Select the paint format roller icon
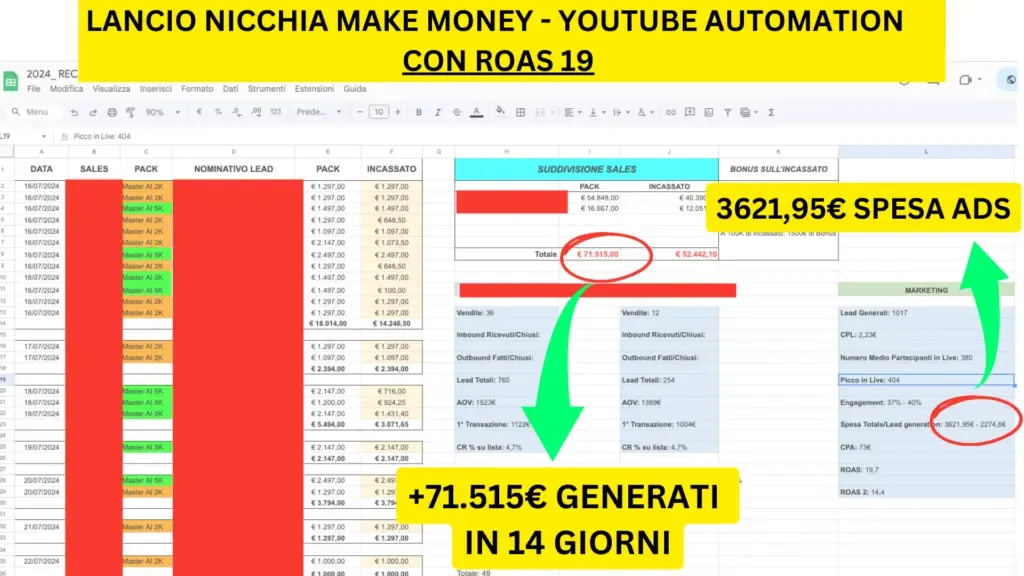1024x576 pixels. coord(131,112)
